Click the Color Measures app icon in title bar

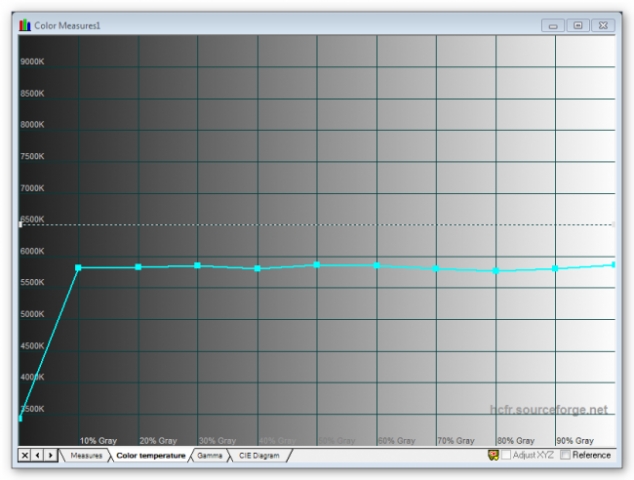24,24
